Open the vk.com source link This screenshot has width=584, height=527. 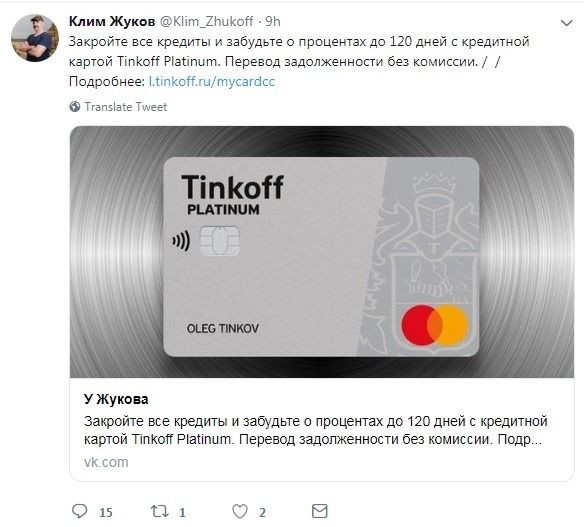pos(106,462)
